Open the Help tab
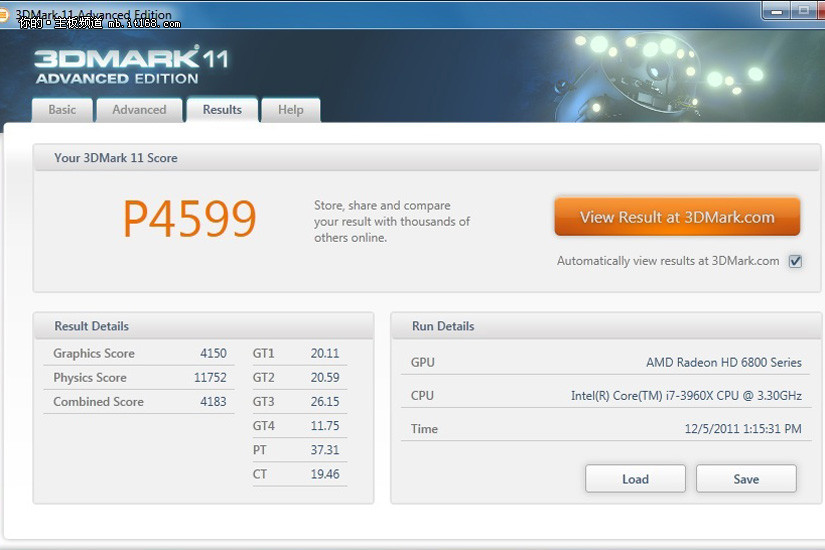The height and width of the screenshot is (550, 825). [291, 110]
